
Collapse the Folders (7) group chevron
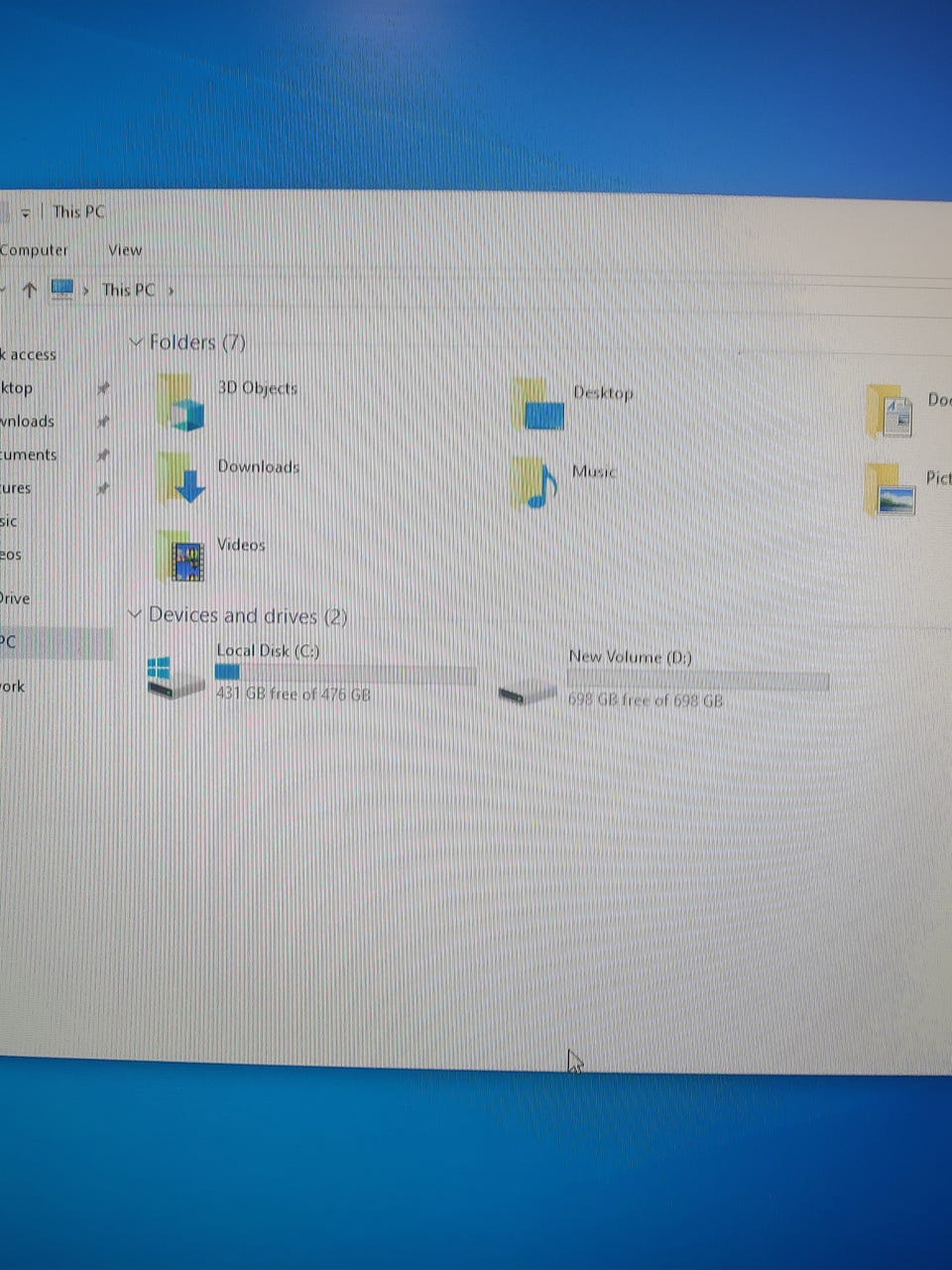[136, 342]
